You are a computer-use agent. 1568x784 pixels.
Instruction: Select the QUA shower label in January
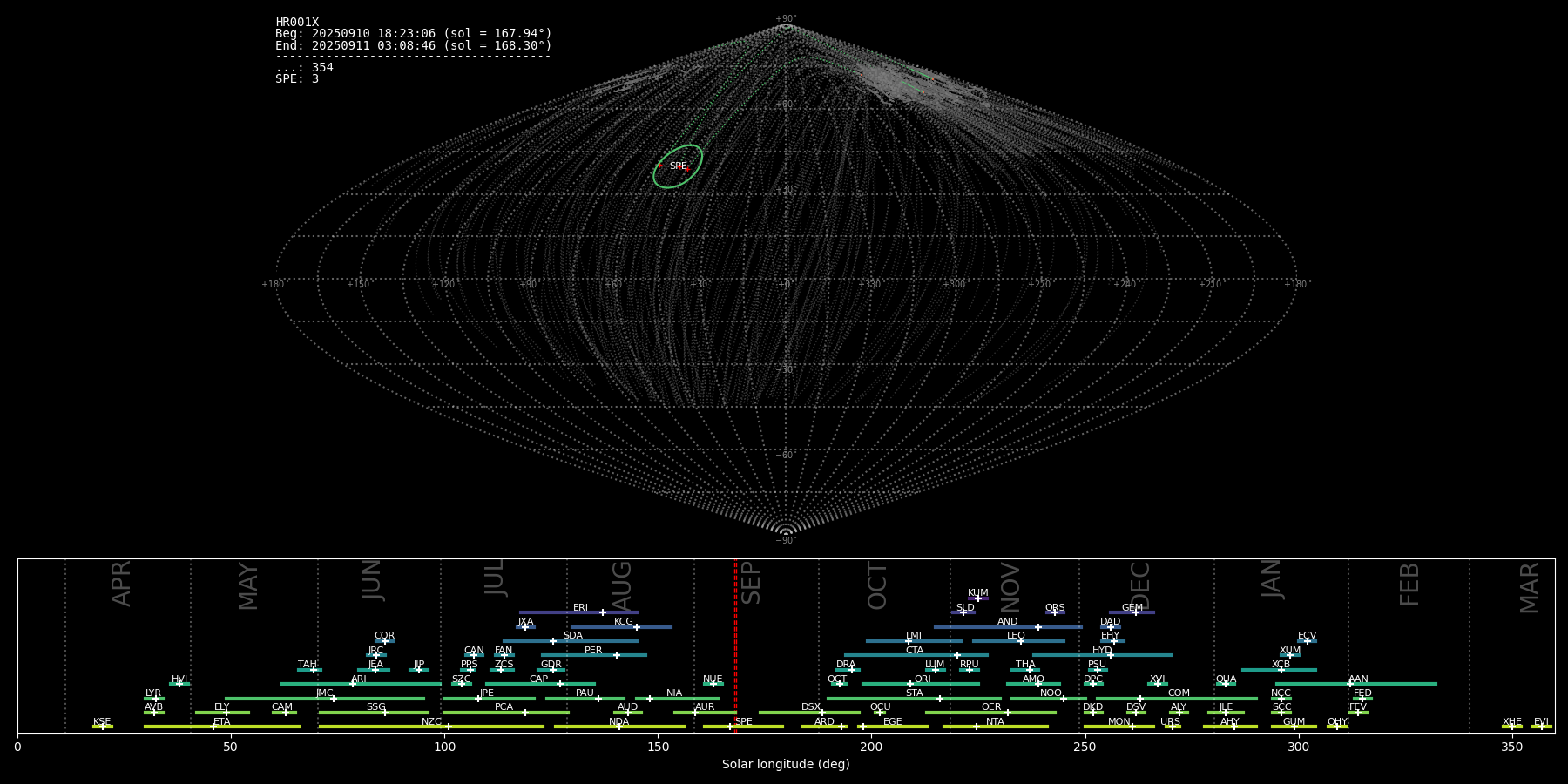click(x=1226, y=679)
